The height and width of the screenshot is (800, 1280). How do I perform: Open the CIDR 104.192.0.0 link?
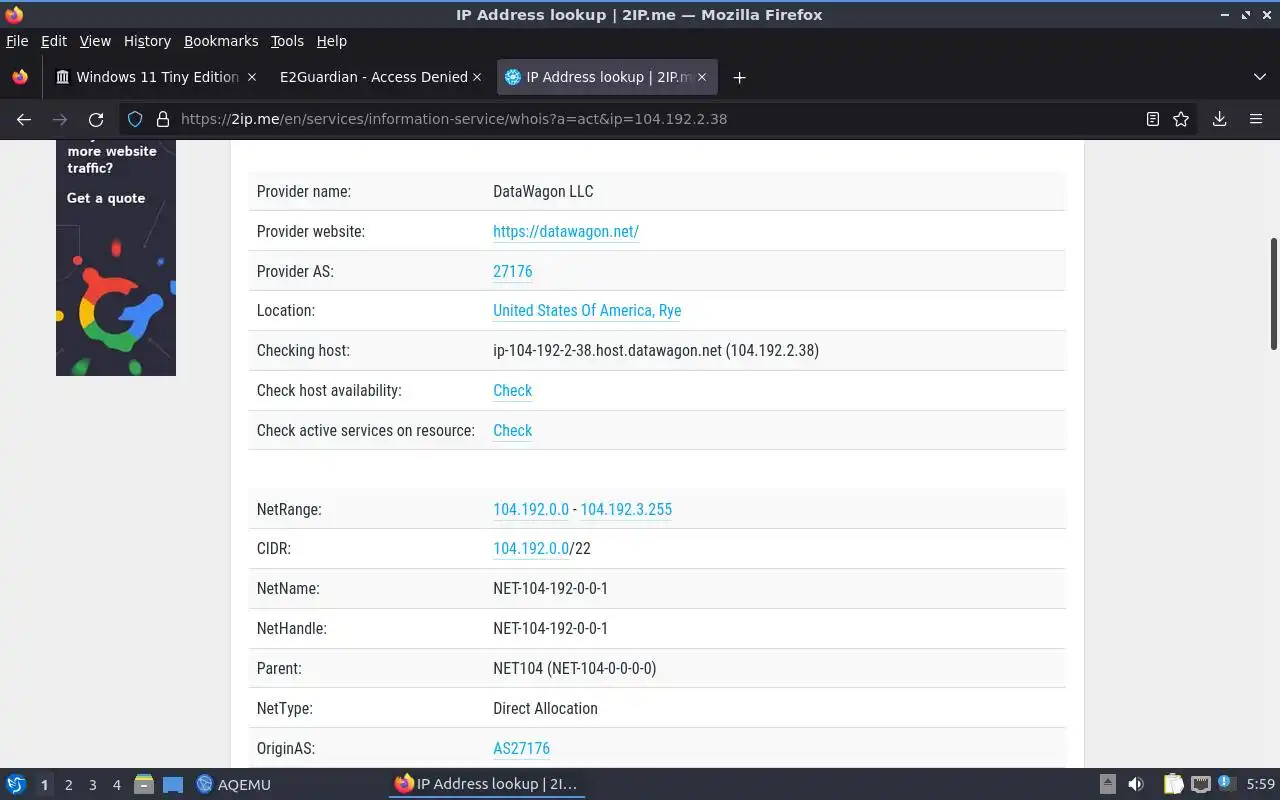coord(531,549)
